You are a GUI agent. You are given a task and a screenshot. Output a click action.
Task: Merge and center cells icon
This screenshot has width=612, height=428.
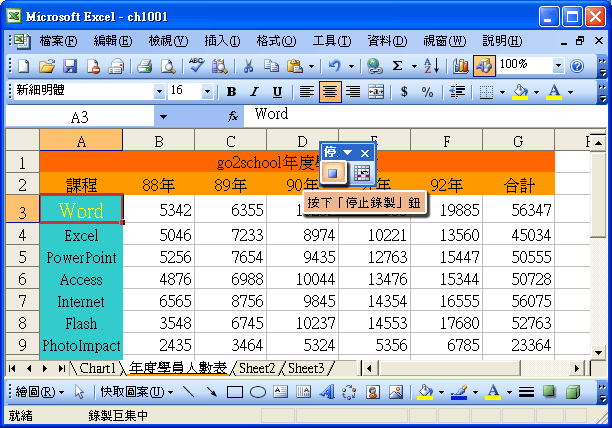tap(376, 92)
